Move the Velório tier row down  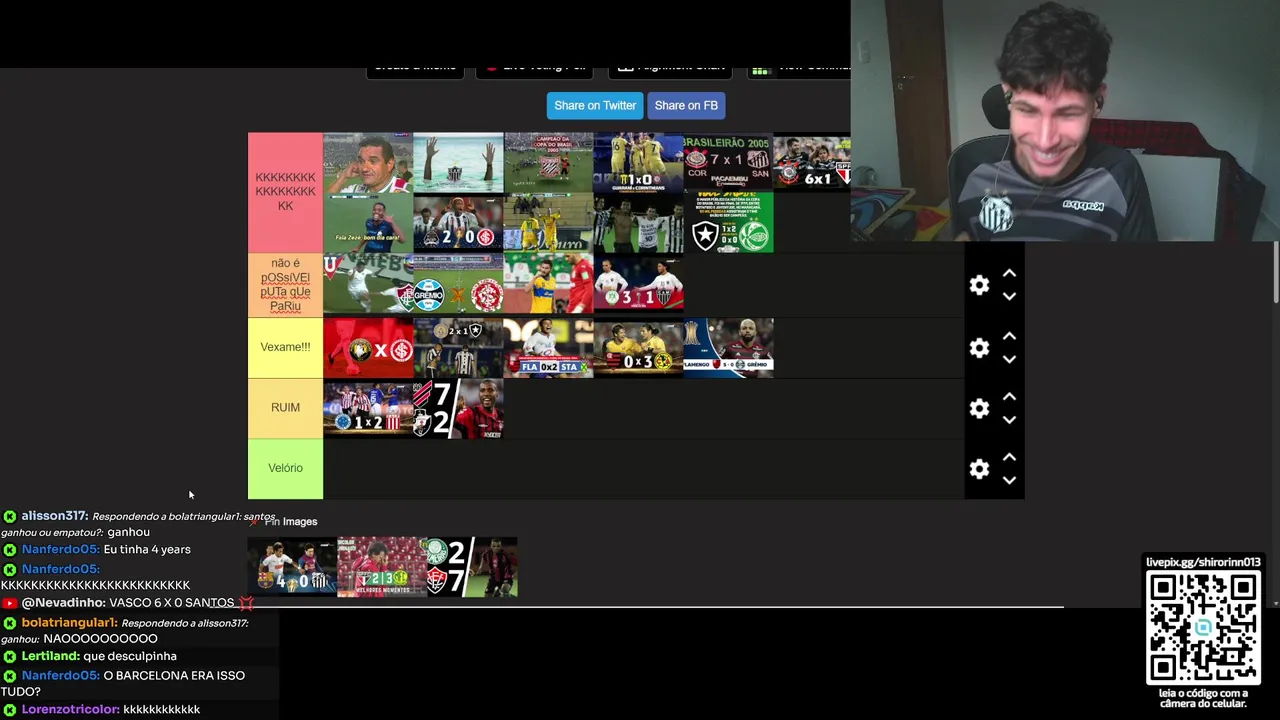coord(1009,480)
